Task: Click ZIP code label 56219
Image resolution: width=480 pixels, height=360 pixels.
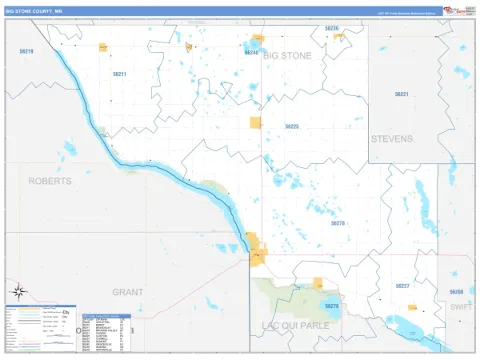Action: tap(26, 51)
